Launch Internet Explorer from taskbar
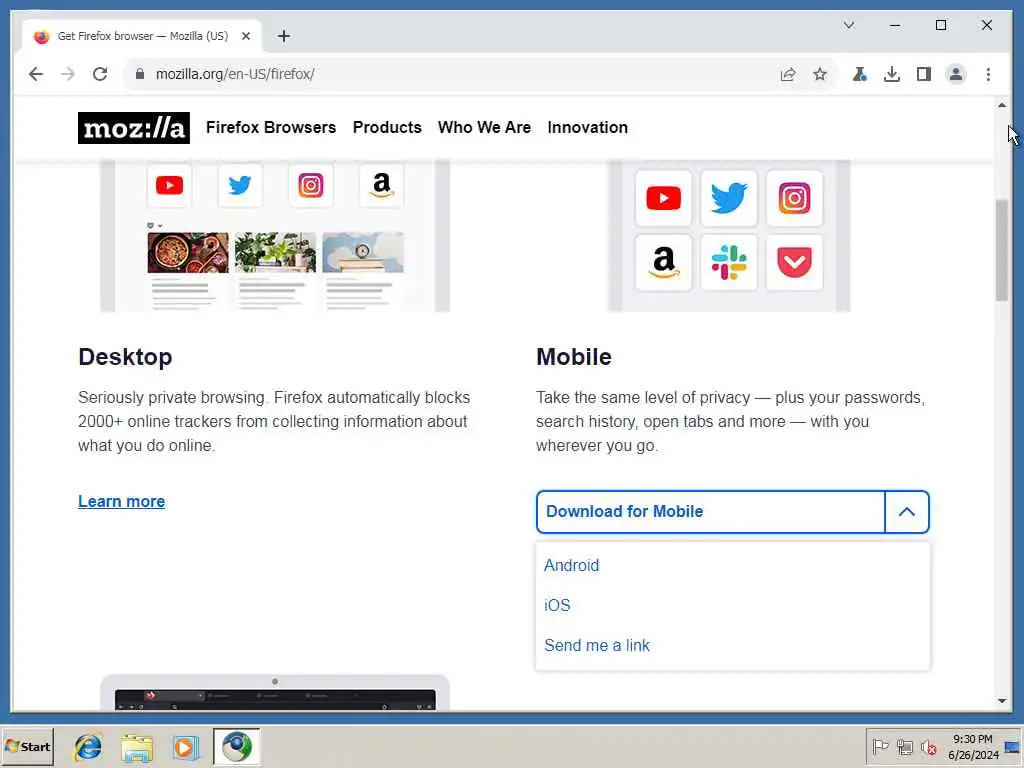 (88, 747)
